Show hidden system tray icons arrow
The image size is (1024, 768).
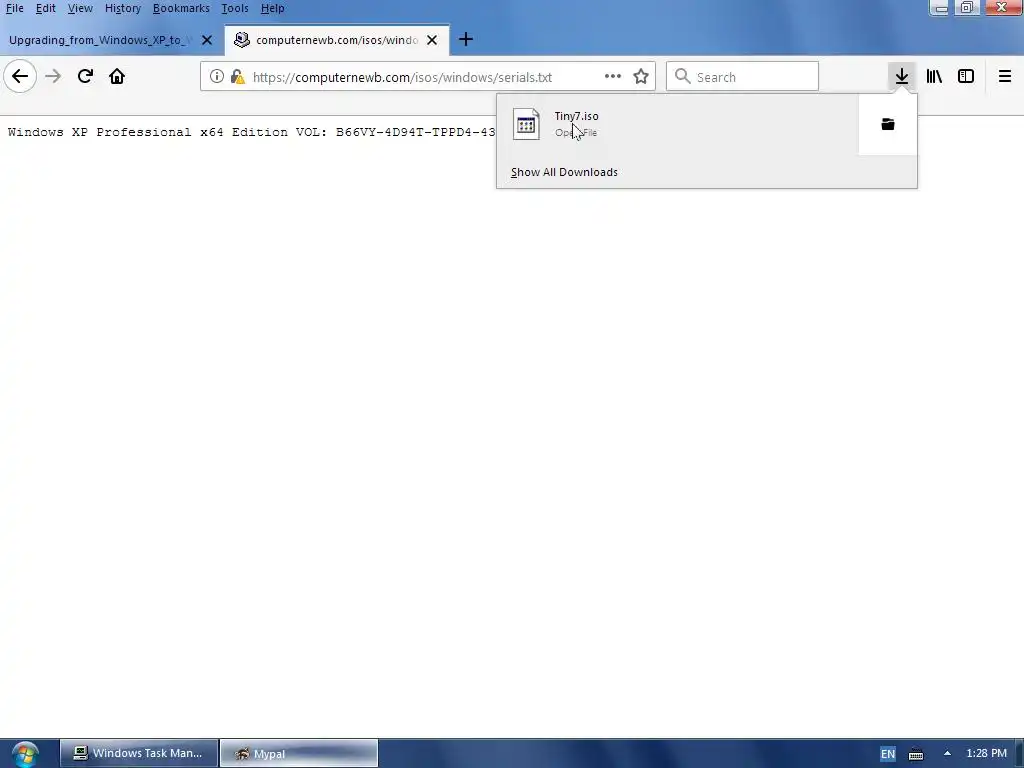tap(947, 753)
